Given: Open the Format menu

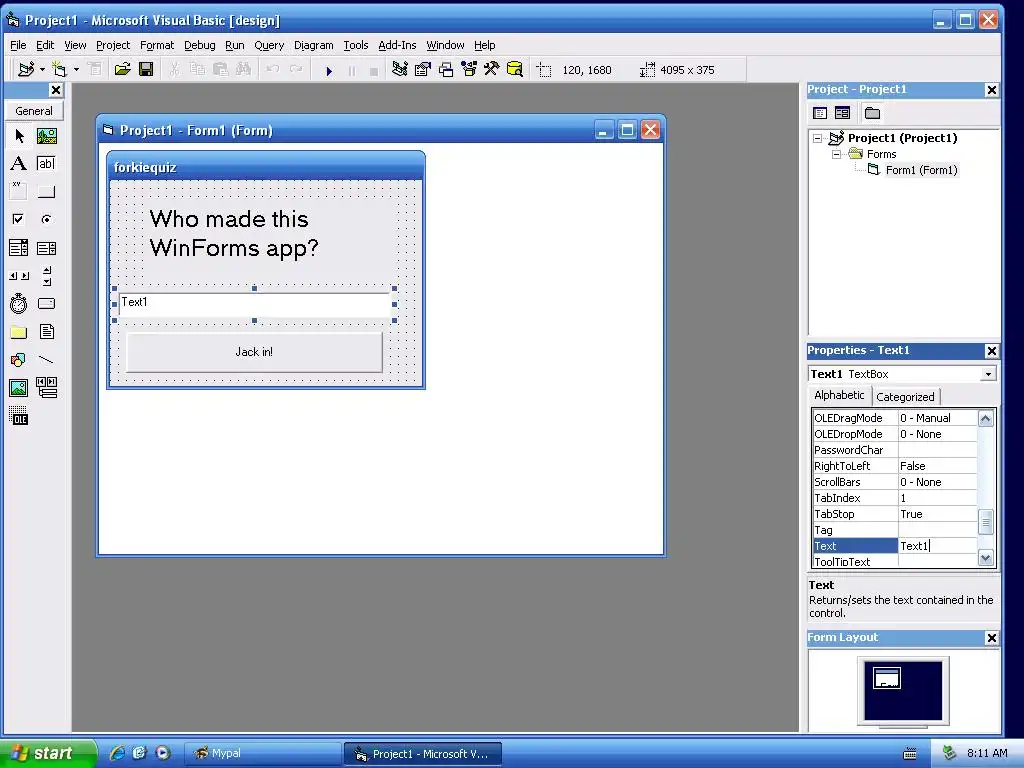Looking at the screenshot, I should click(x=157, y=45).
